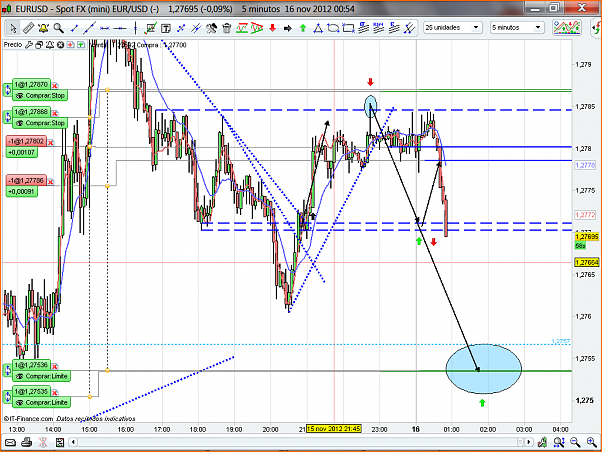Image resolution: width=602 pixels, height=452 pixels.
Task: Select the rectangle shape drawing tool
Action: point(348,28)
